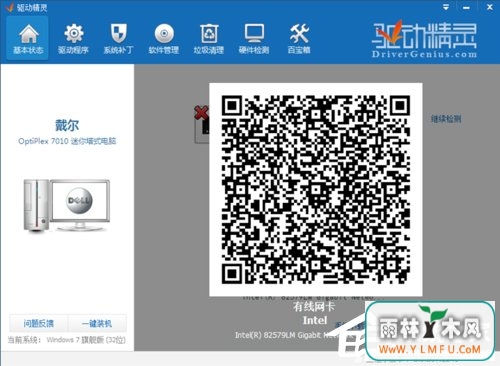Open the 软件管理 disc tab
The image size is (500, 366).
pos(164,39)
